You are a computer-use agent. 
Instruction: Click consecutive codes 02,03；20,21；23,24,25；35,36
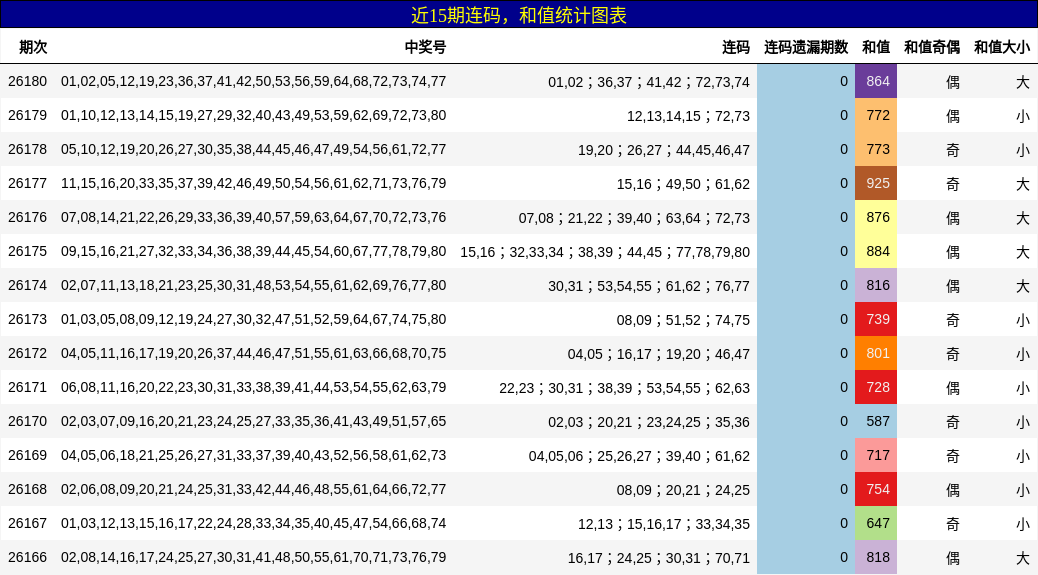click(x=649, y=421)
